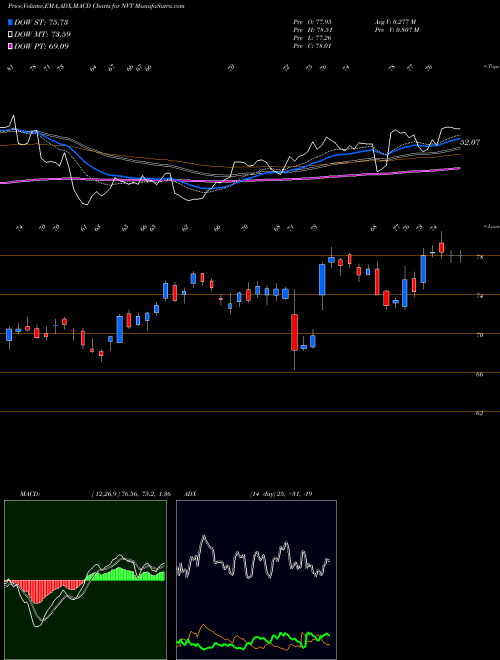Select the 'DOW ST: 75.73' legend text

[41, 22]
